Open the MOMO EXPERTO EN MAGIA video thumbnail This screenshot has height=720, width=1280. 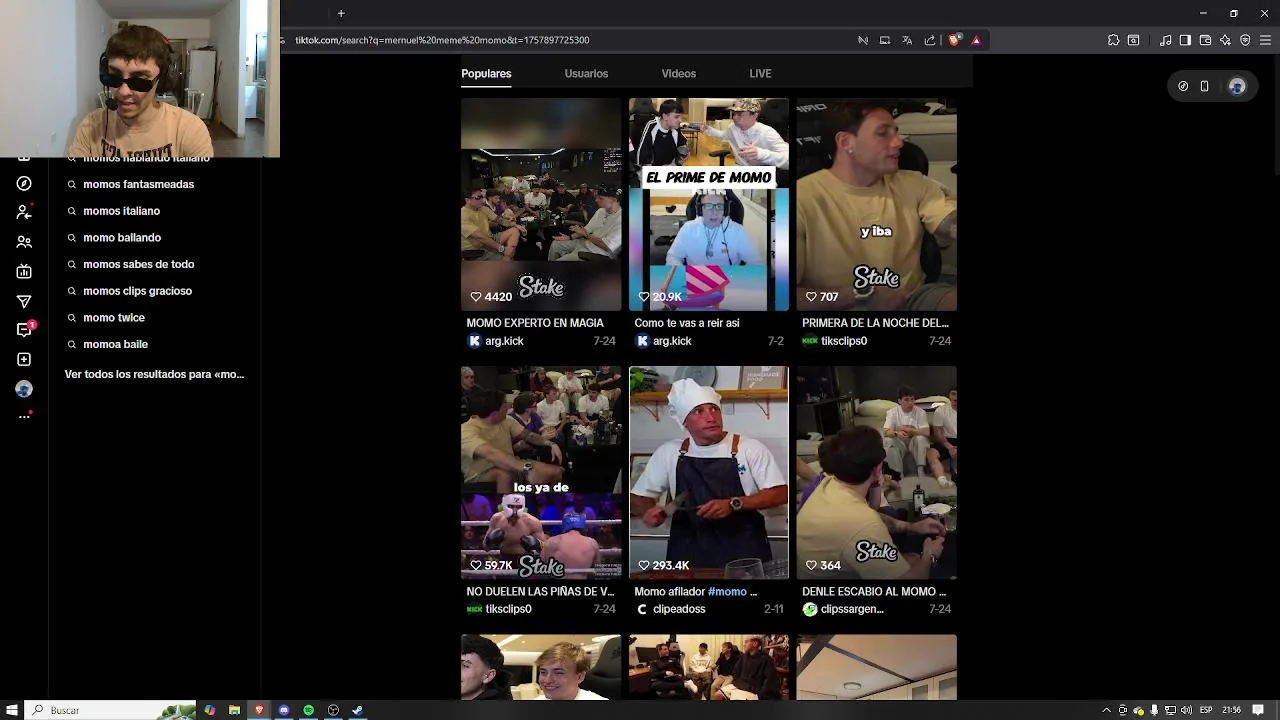point(541,204)
